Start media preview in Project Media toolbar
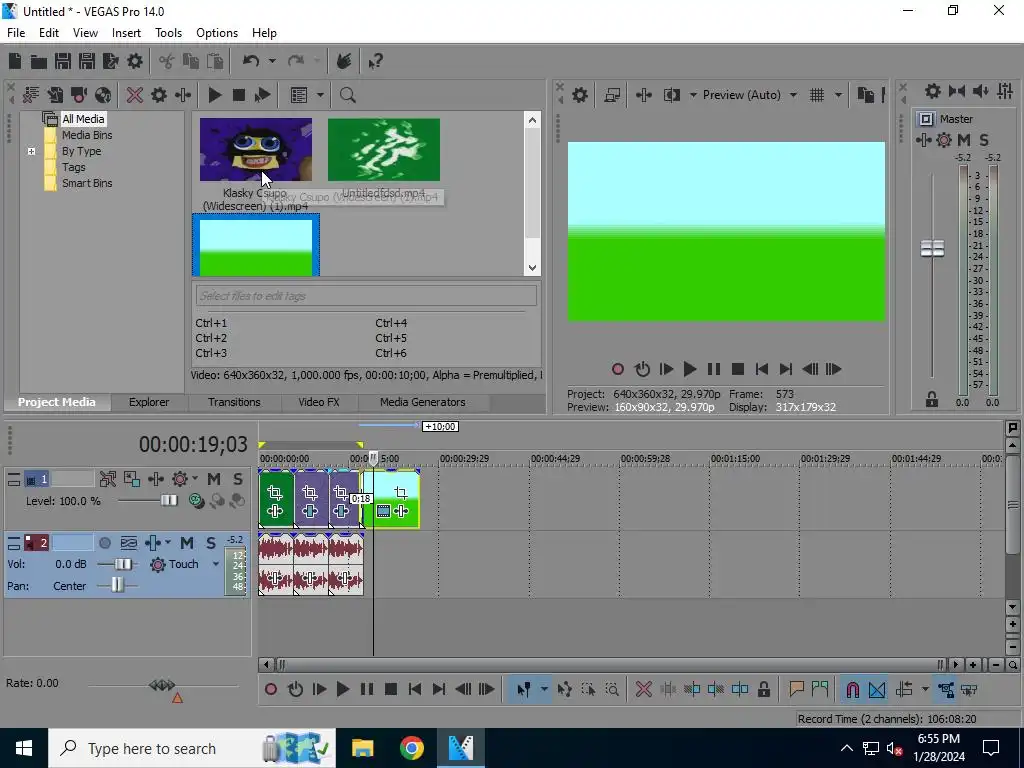Screen dimensions: 1024x768 coord(214,95)
